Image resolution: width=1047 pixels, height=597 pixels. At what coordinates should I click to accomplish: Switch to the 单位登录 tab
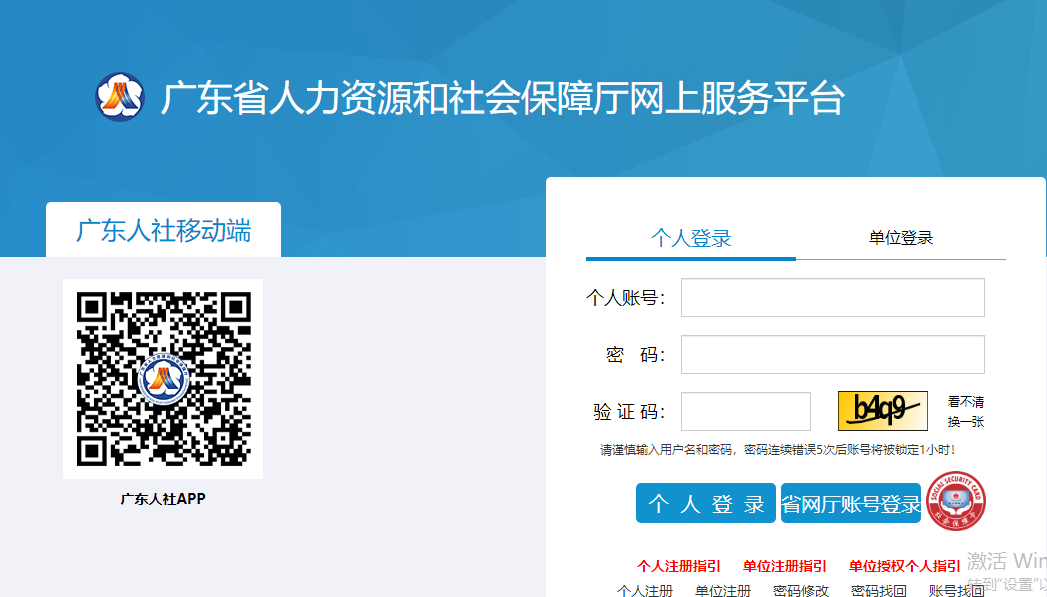click(x=901, y=238)
